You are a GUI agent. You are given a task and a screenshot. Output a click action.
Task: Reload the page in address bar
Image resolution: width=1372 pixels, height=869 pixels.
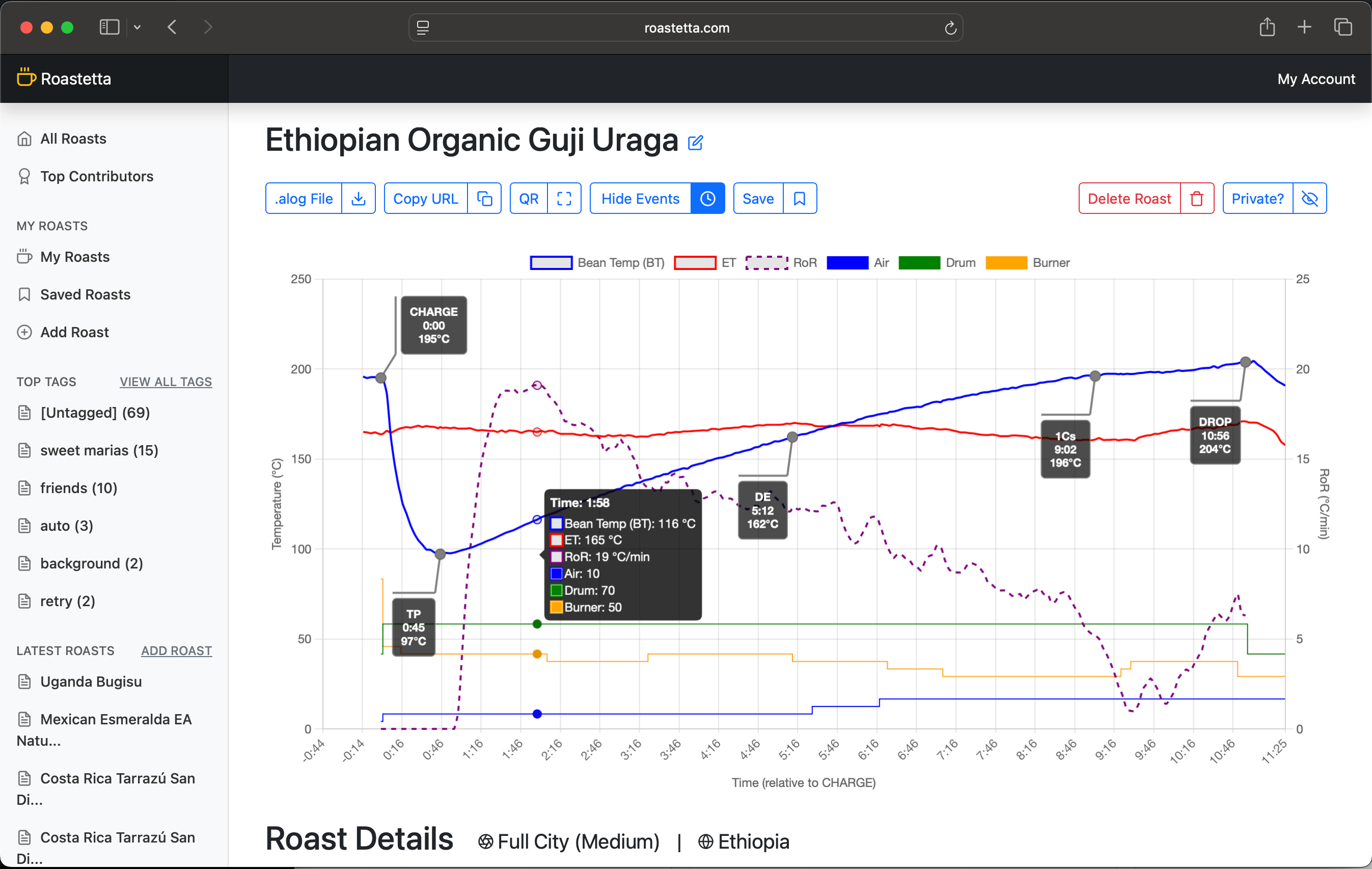coord(950,28)
